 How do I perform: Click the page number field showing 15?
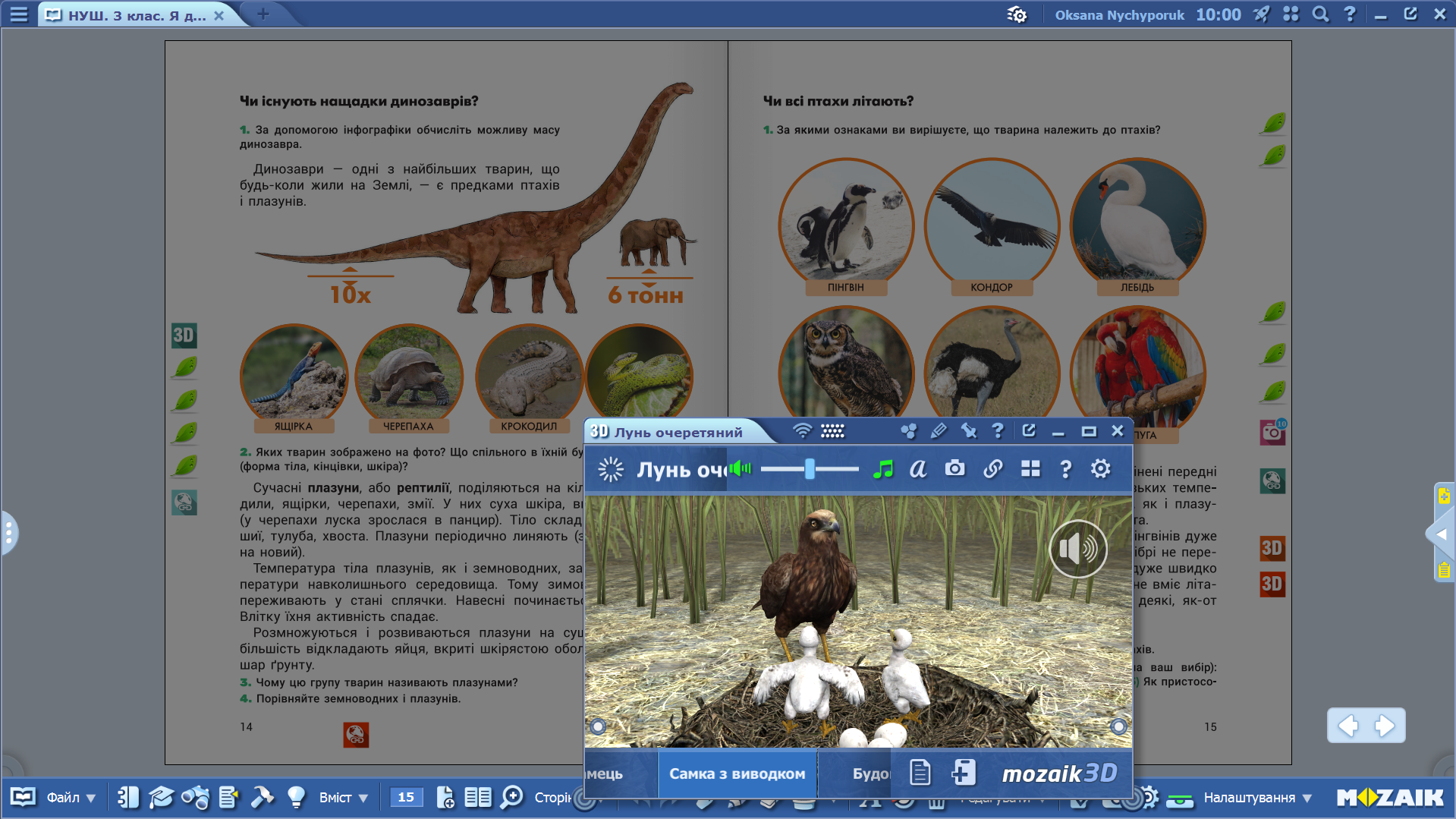(x=406, y=797)
